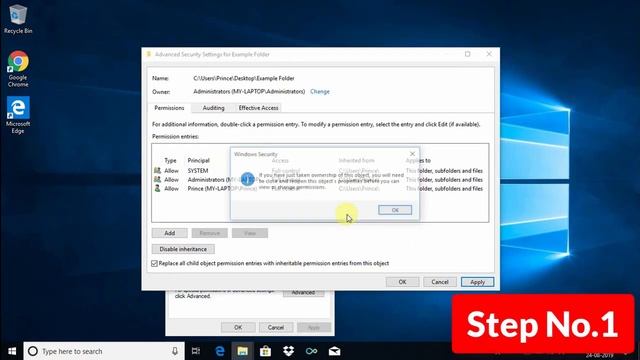Click the Applies to column header

pyautogui.click(x=418, y=160)
